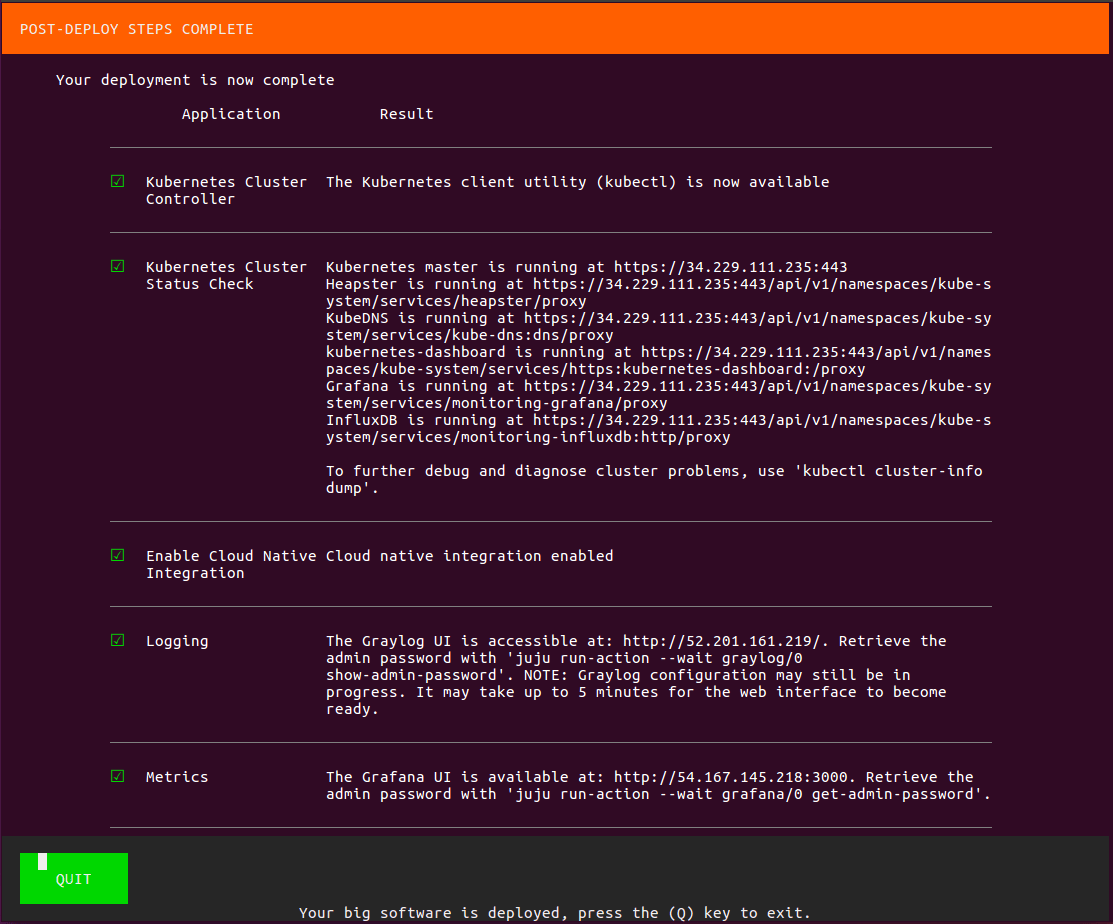This screenshot has width=1113, height=924.
Task: Select the Kubernetes Cluster Controller application label
Action: [x=226, y=190]
